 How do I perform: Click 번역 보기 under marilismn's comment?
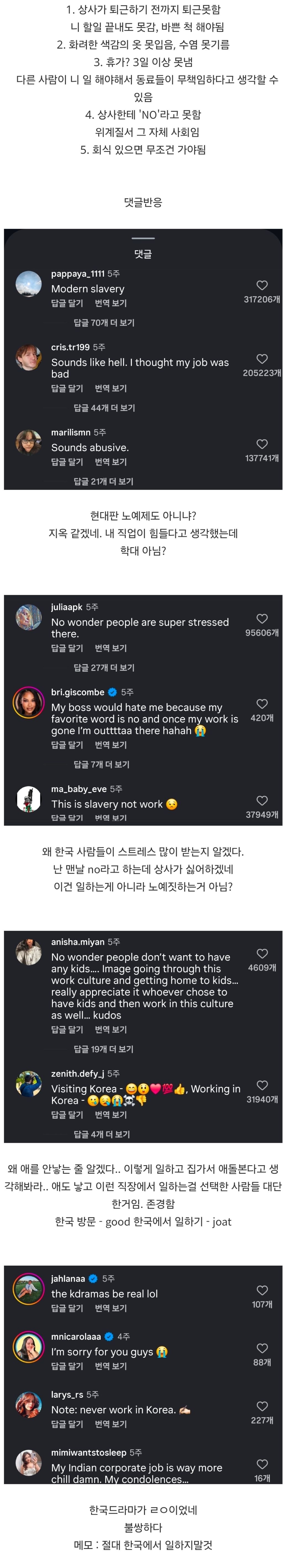111,462
